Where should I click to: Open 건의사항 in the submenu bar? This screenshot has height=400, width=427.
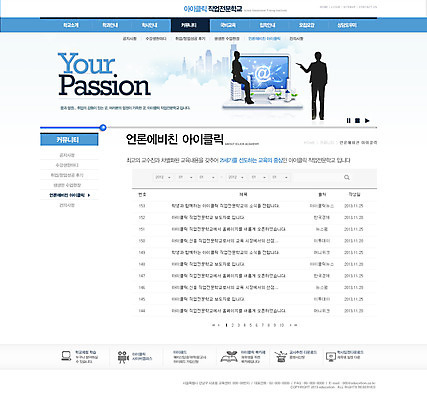(296, 39)
